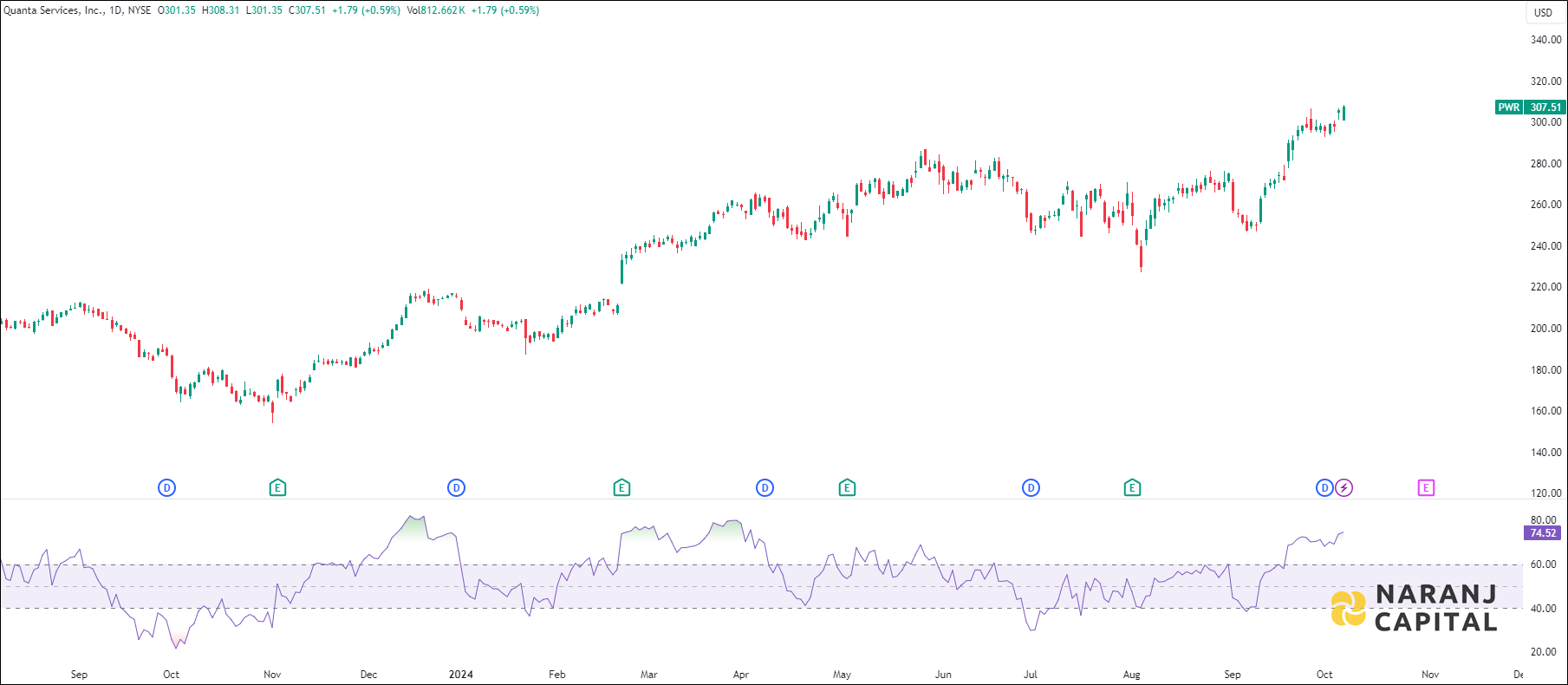
Task: Click the earnings marker in late February
Action: pos(621,488)
